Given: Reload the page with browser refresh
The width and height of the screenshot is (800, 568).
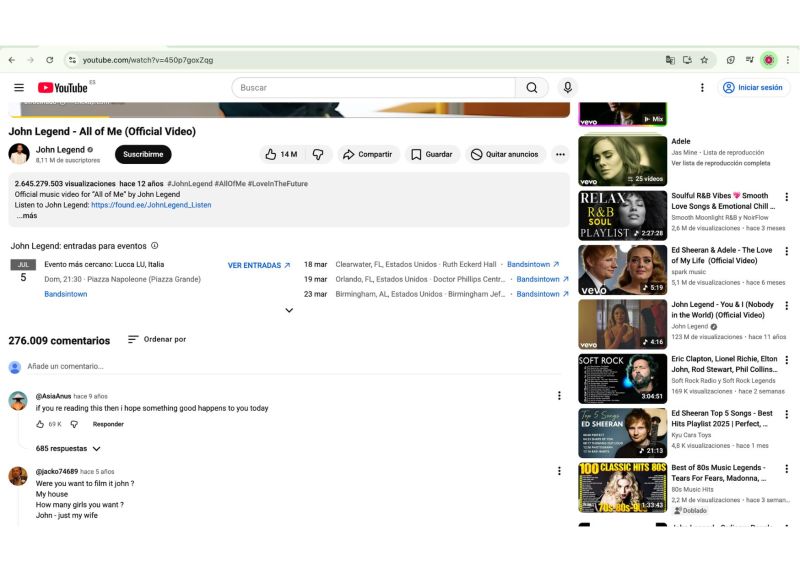Looking at the screenshot, I should click(49, 60).
